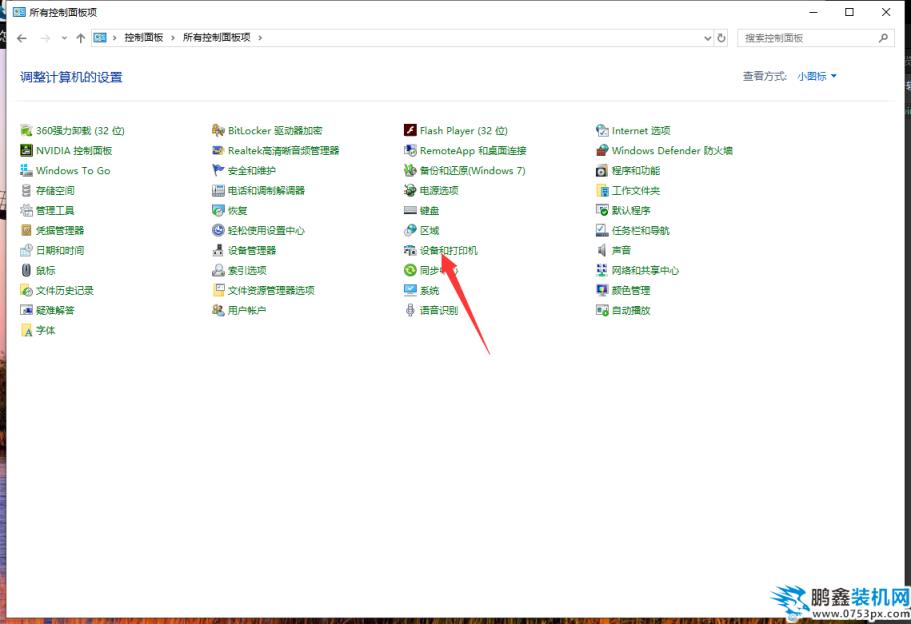Open the 疑难解答 link

tap(55, 310)
